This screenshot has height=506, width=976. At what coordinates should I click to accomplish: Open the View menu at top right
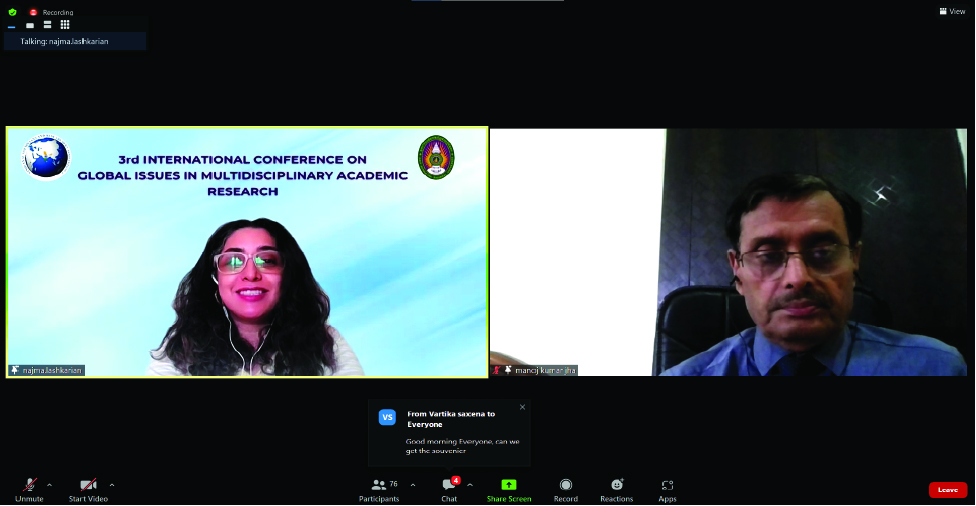tap(951, 12)
